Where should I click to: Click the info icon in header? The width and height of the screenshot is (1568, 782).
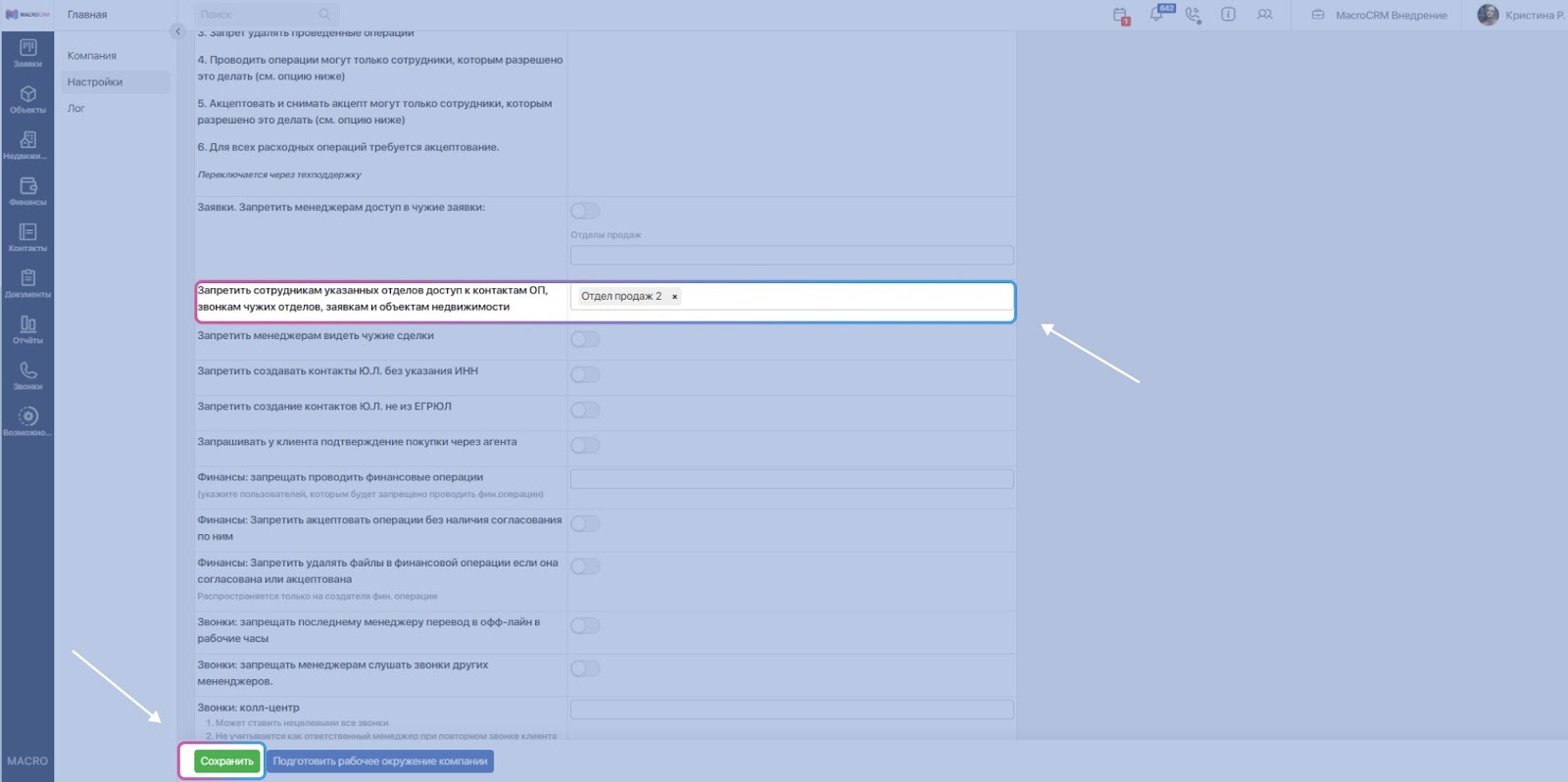[x=1228, y=15]
